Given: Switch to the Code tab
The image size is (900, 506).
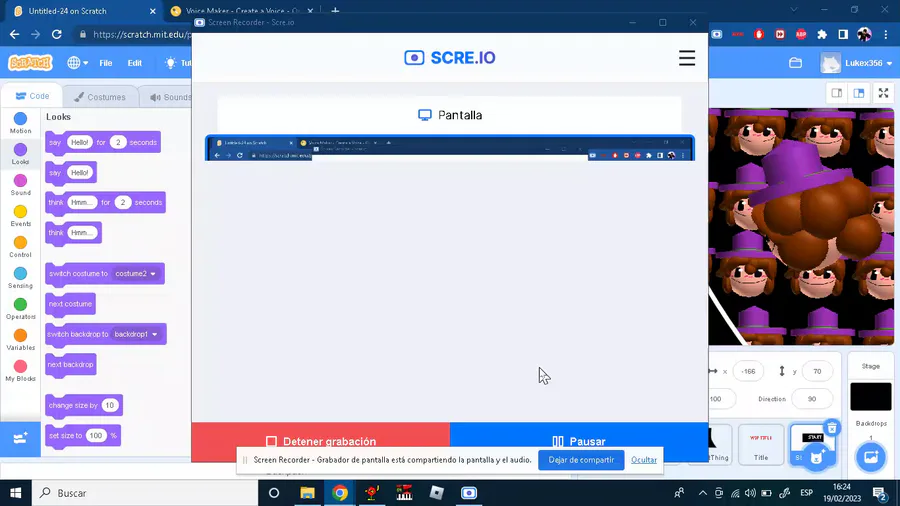Looking at the screenshot, I should coord(32,96).
